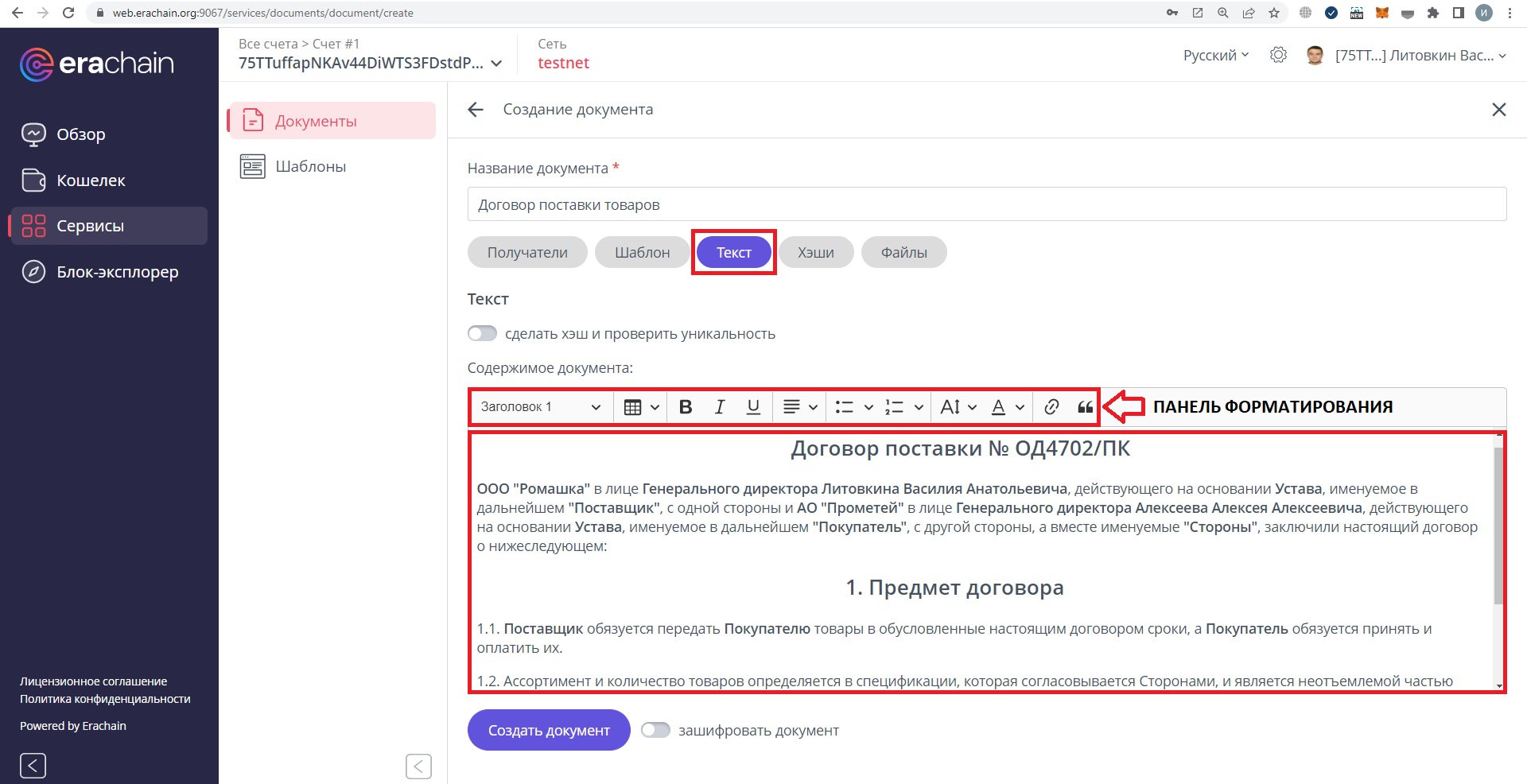The height and width of the screenshot is (784, 1527).
Task: Toggle зашифровать документ option
Action: click(x=657, y=729)
